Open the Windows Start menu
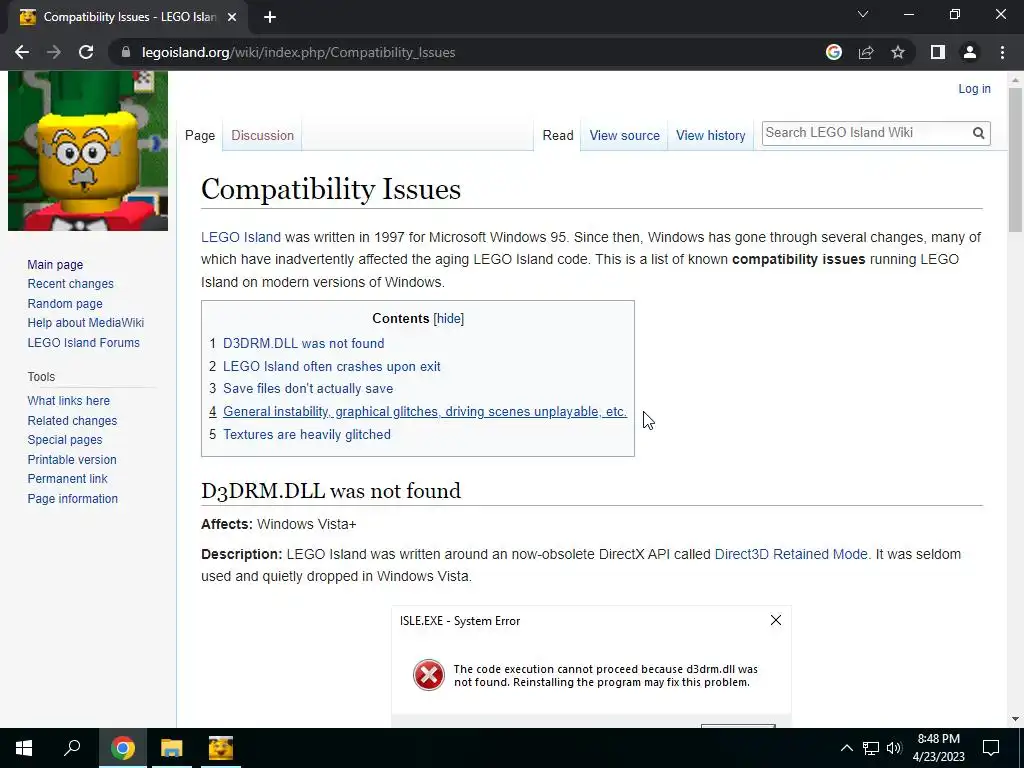Viewport: 1024px width, 768px height. pos(24,748)
